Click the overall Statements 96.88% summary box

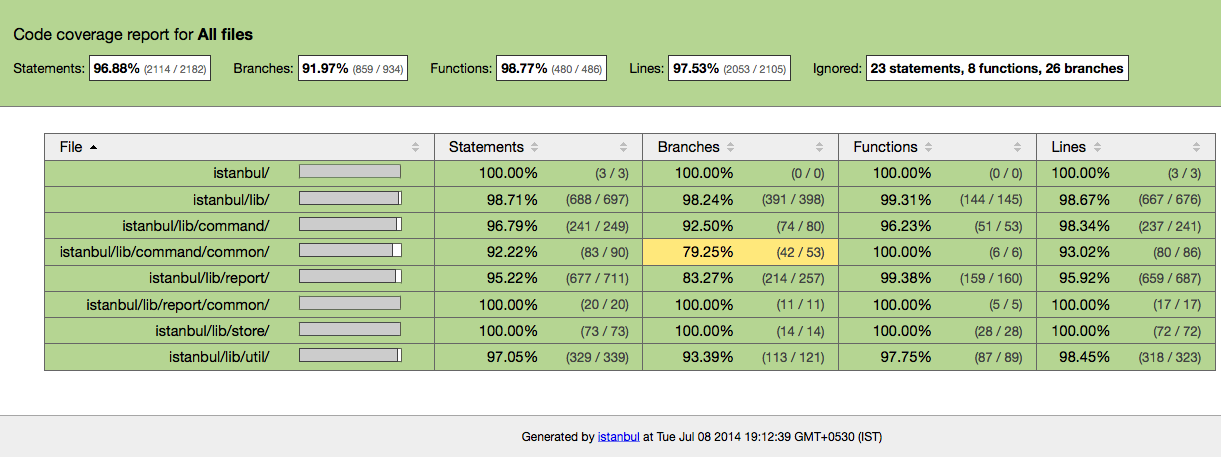[150, 69]
